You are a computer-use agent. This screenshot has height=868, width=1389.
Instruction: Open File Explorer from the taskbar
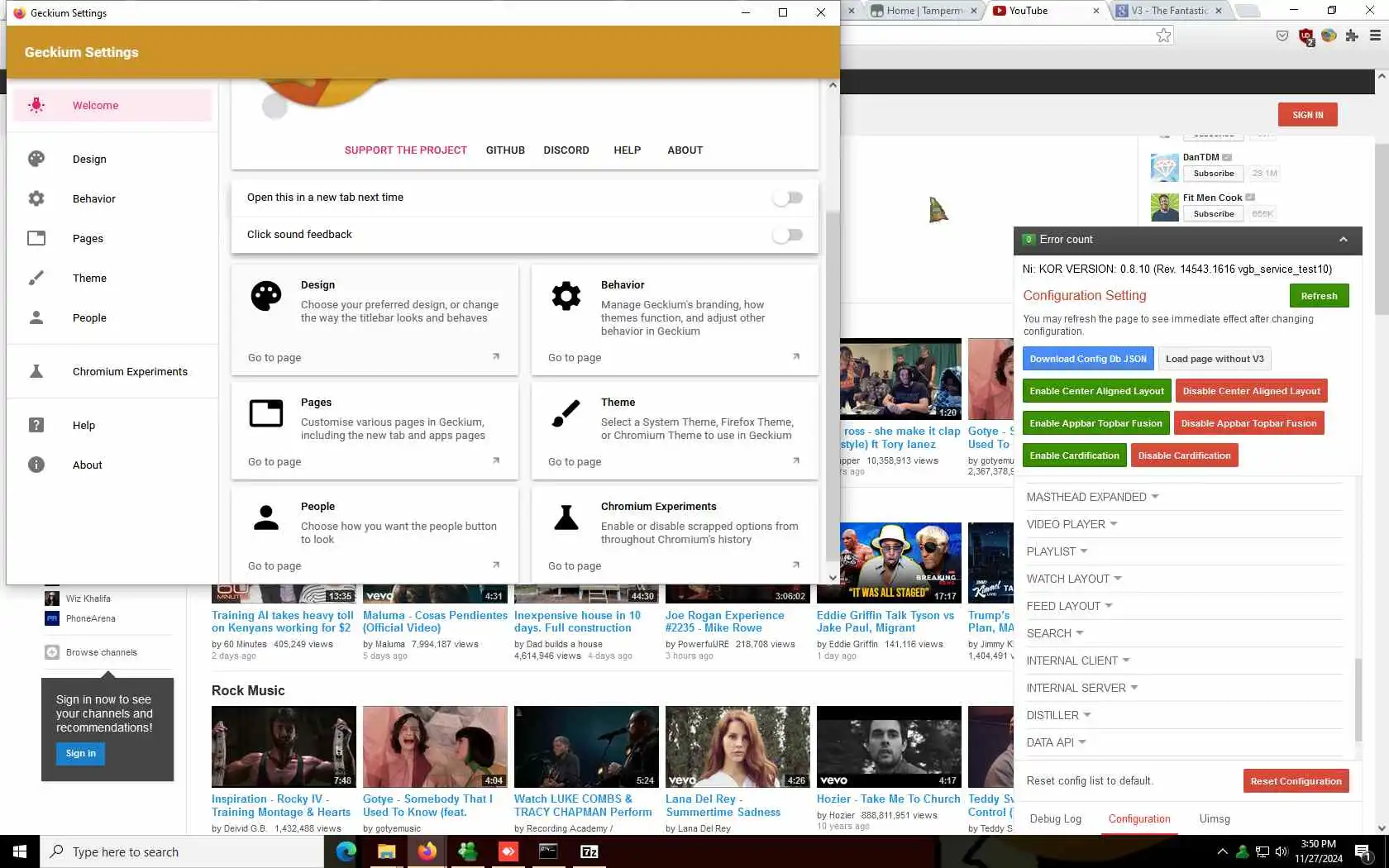(386, 851)
